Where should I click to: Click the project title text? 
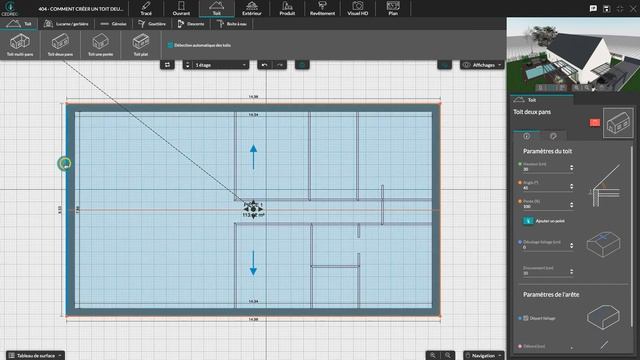point(81,9)
